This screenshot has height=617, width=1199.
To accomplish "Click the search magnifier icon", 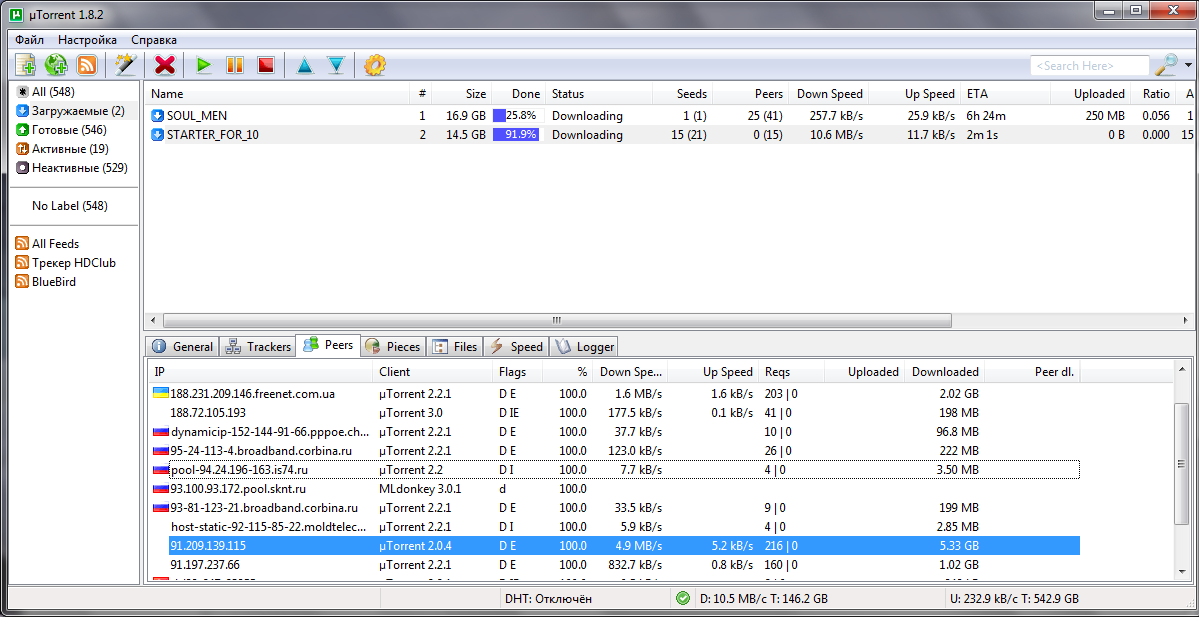I will [1167, 65].
